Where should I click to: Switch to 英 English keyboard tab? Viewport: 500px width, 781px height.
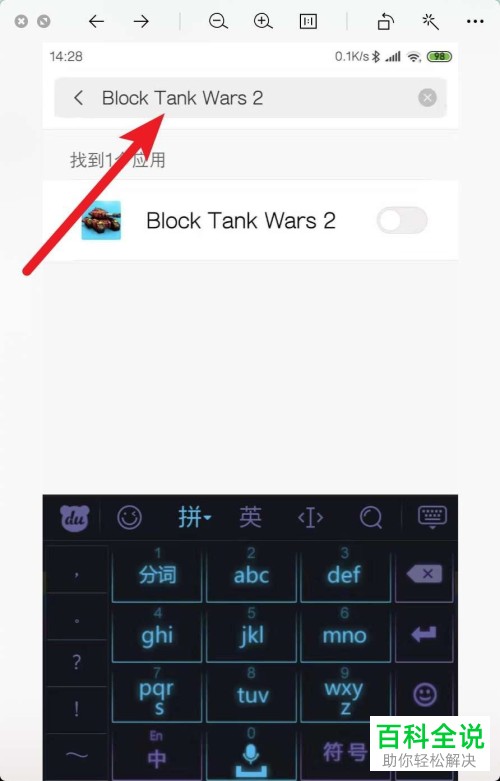(250, 518)
